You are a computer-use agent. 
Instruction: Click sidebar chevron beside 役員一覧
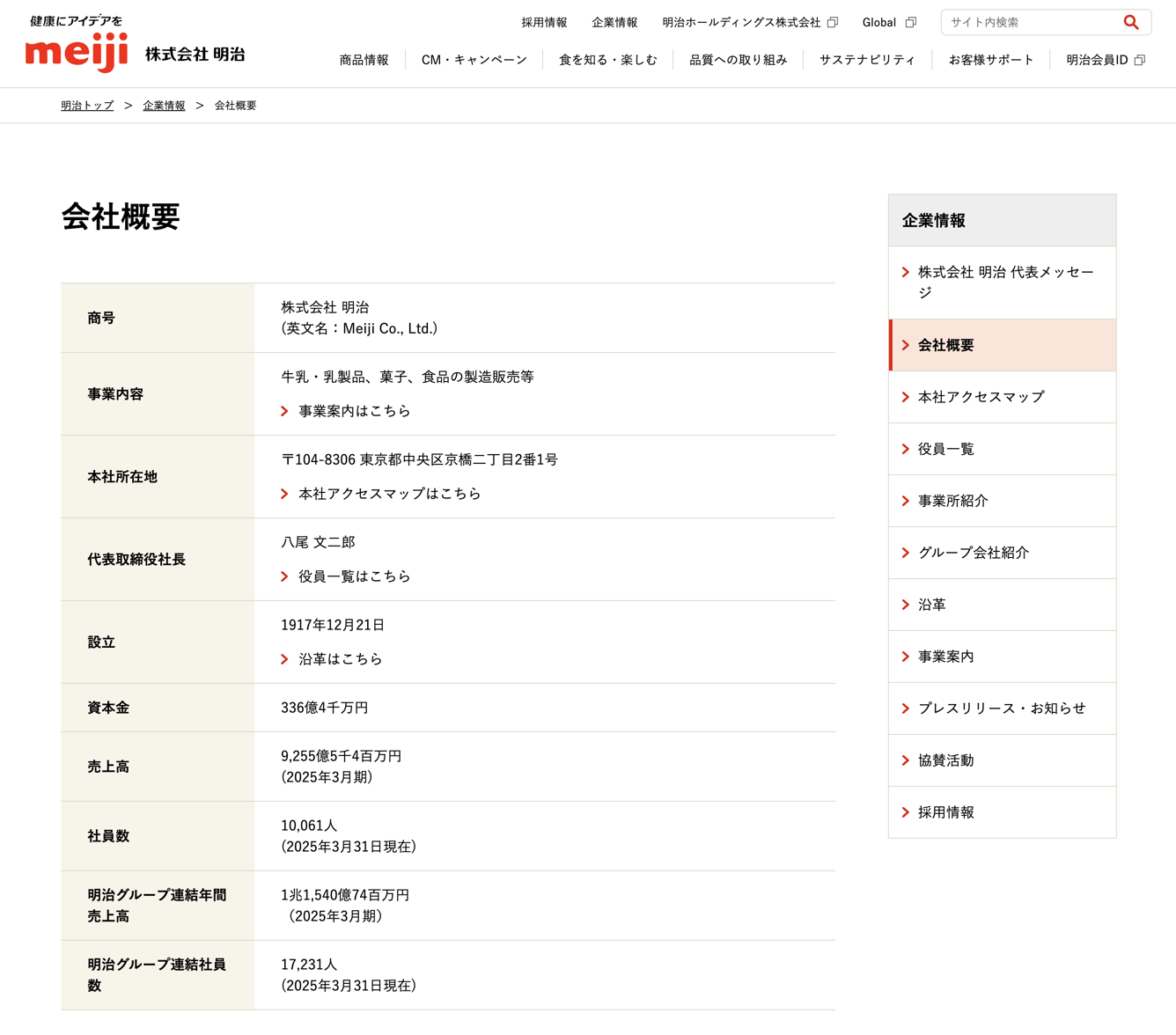(x=906, y=450)
